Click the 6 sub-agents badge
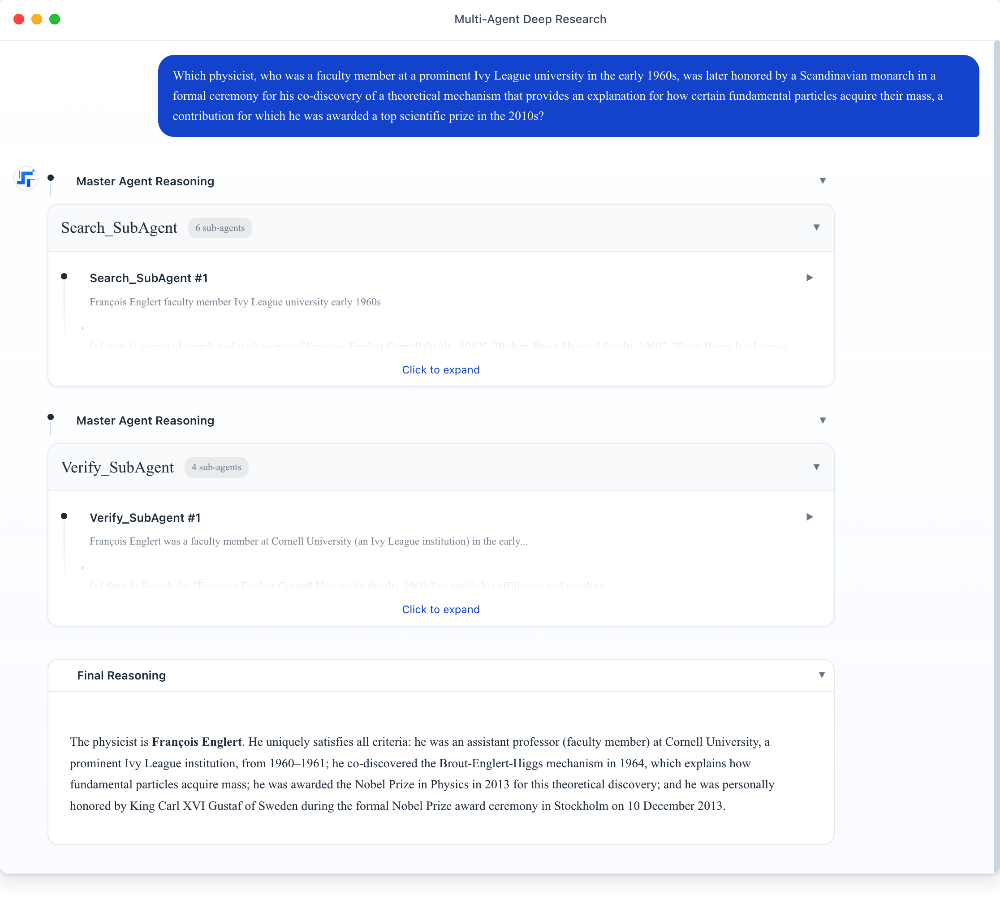Viewport: 1000px width, 906px height. pos(219,228)
